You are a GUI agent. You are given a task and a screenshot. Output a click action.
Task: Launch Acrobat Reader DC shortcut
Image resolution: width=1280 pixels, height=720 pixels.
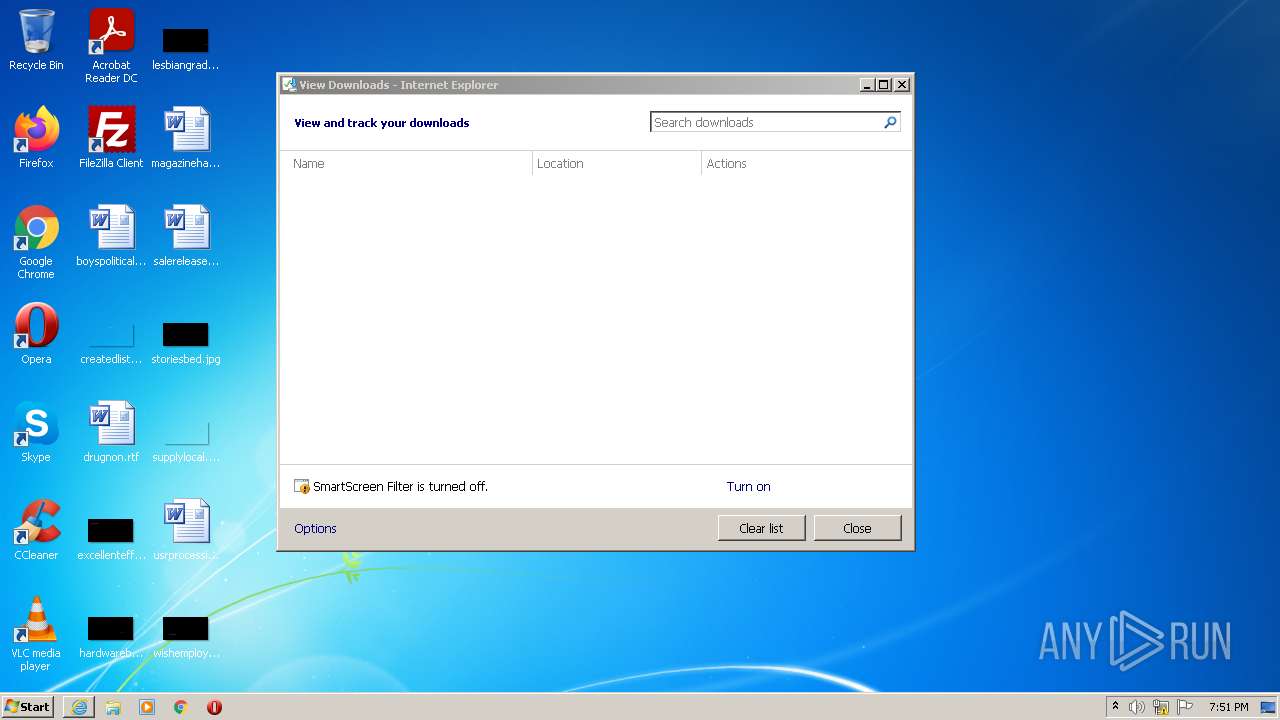pos(111,46)
